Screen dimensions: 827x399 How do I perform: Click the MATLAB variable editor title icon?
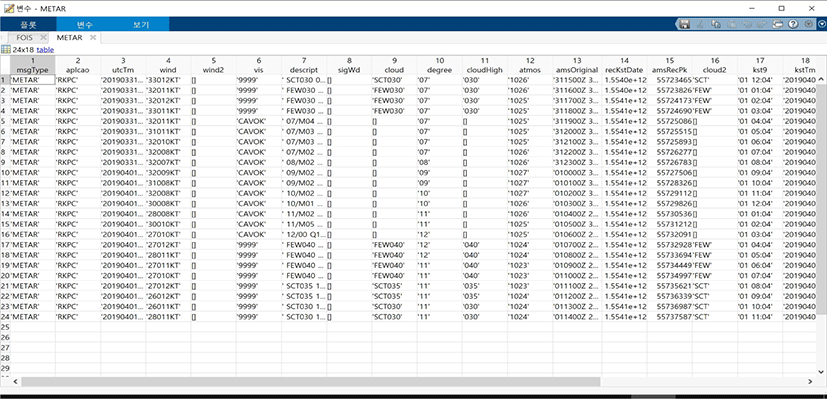[x=9, y=8]
